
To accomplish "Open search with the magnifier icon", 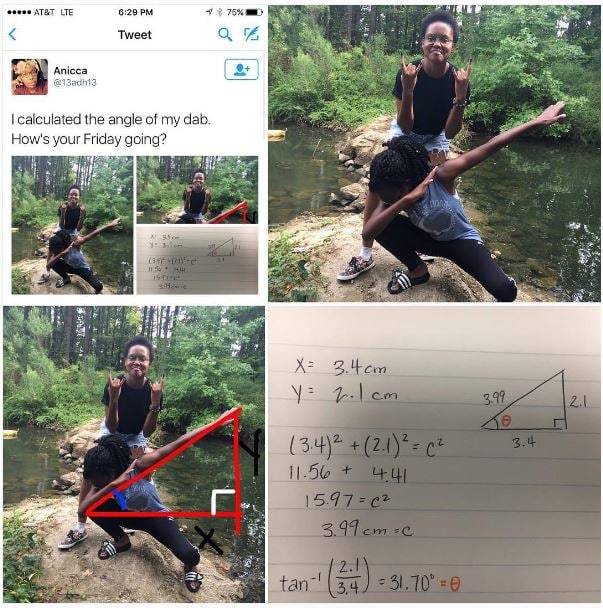I will (225, 35).
